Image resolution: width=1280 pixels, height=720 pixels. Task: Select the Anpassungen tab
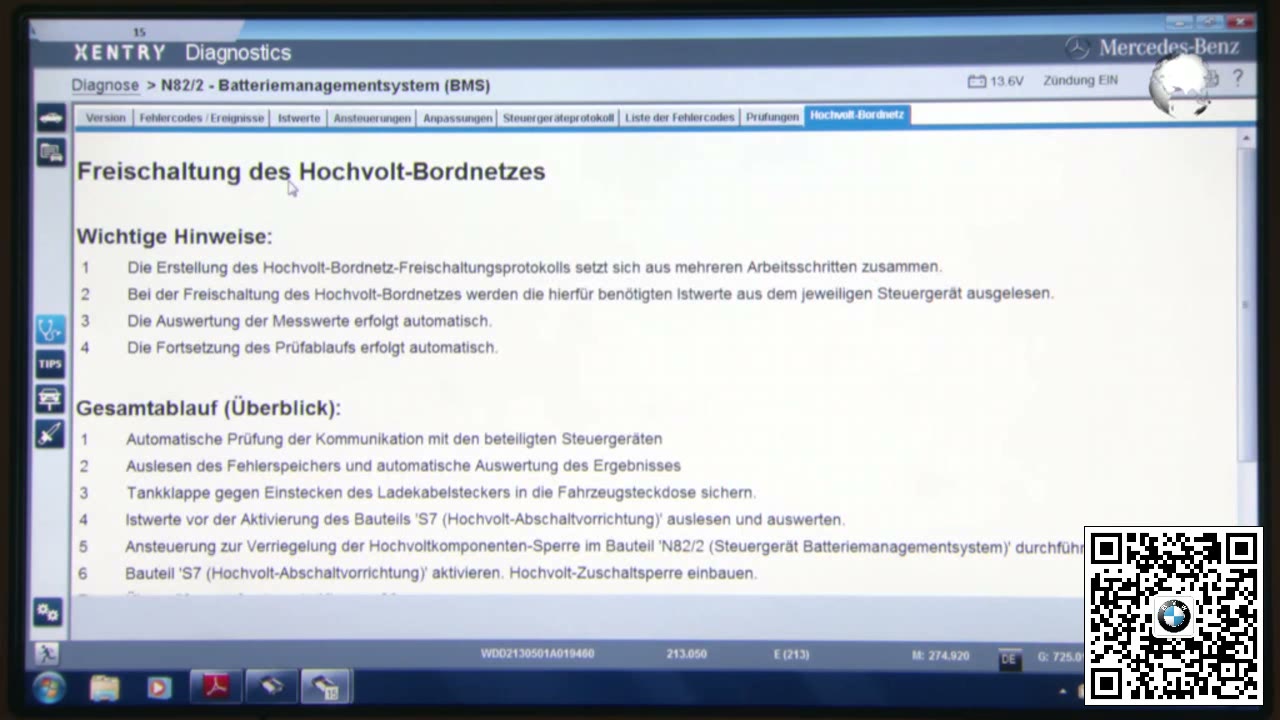coord(457,117)
